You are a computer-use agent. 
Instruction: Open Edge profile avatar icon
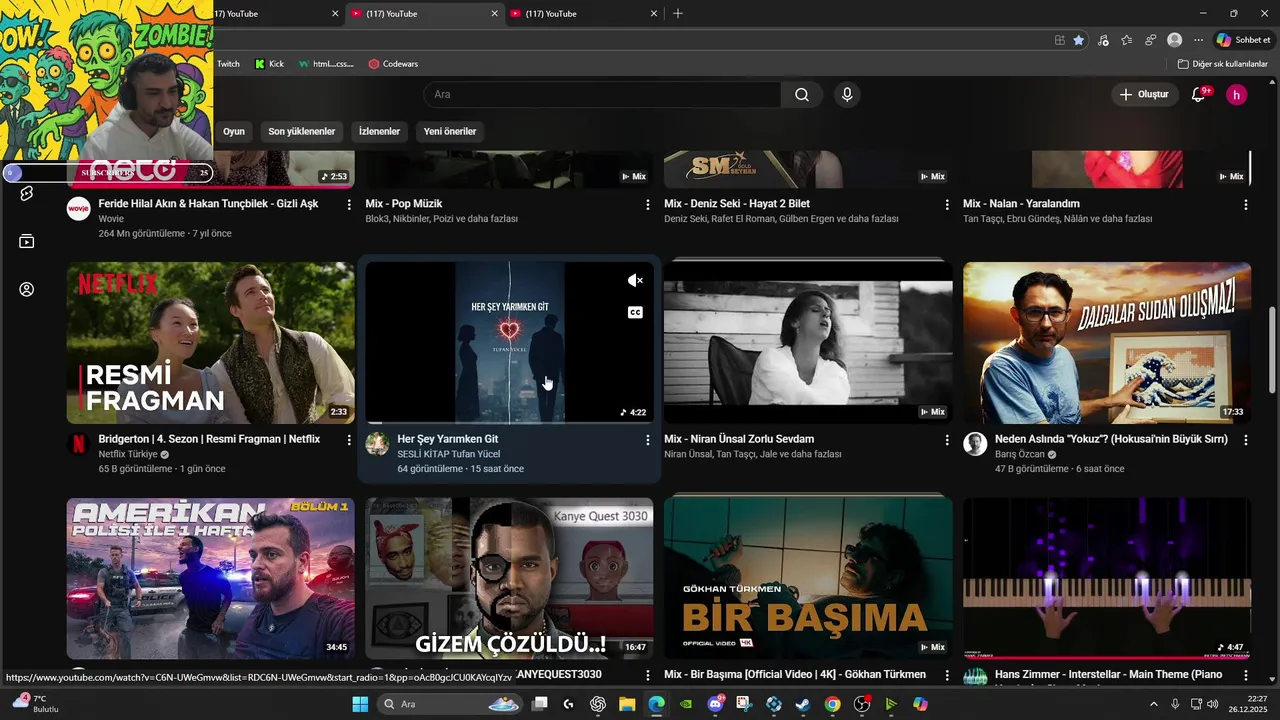1174,40
